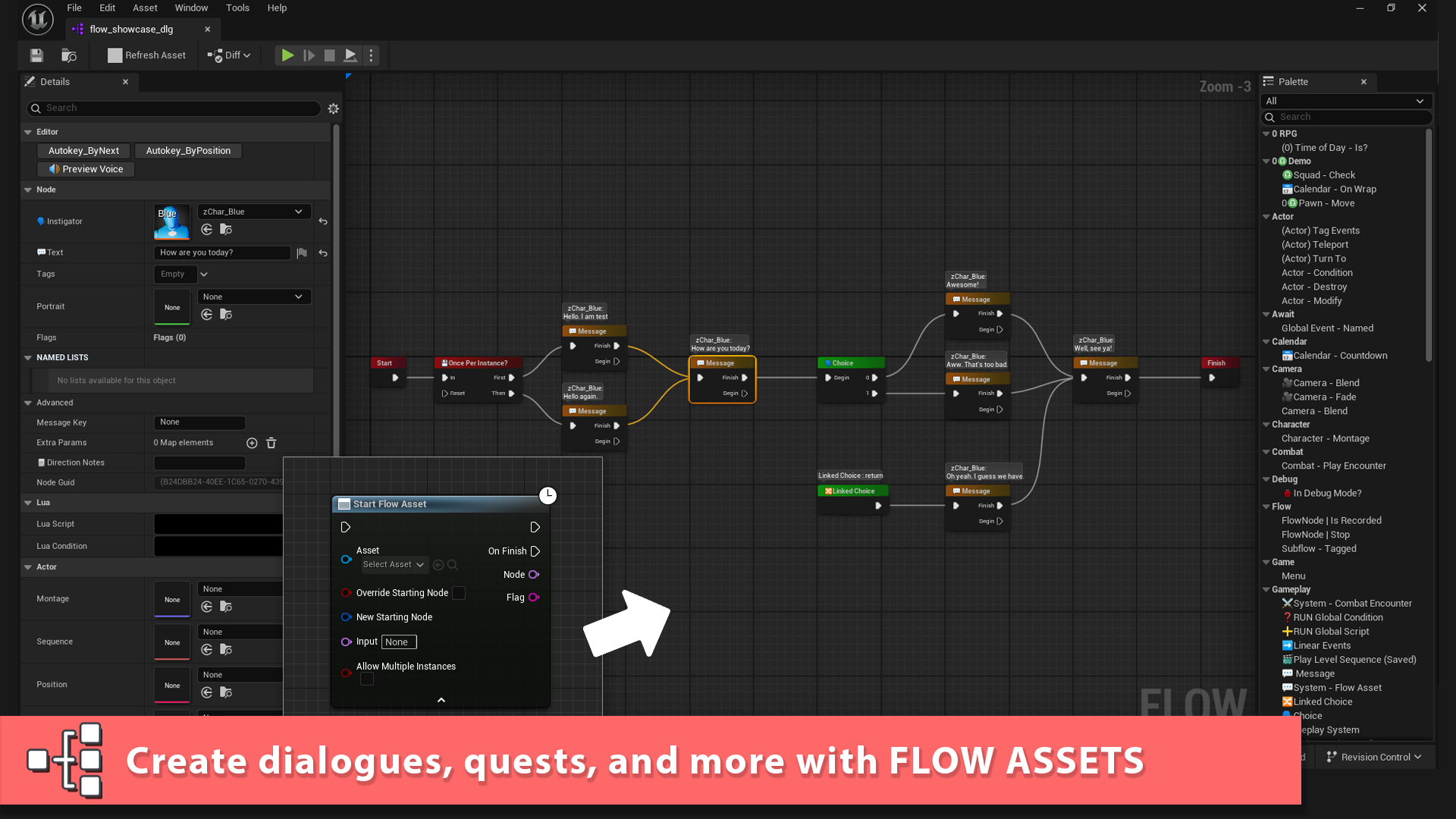Browse to Position asset folder icon
The height and width of the screenshot is (819, 1456).
(x=226, y=692)
